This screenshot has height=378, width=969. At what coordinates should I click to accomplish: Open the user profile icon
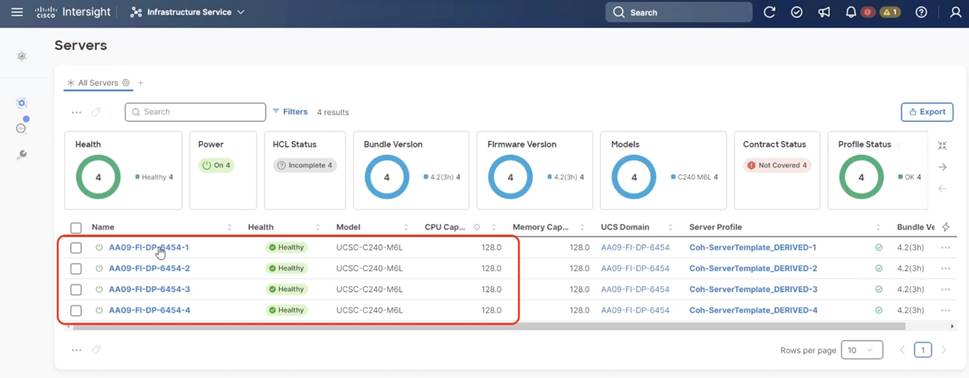[x=955, y=12]
